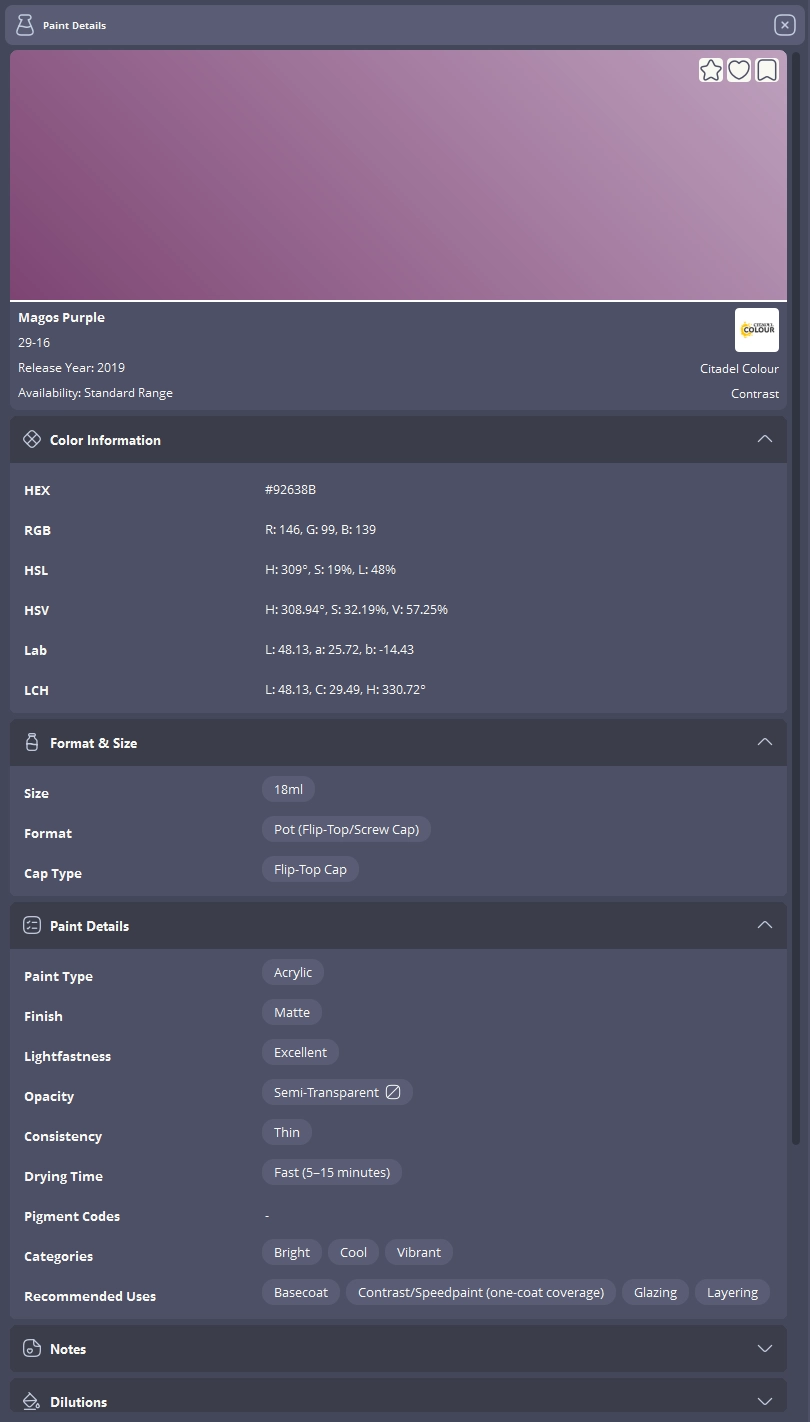Click the Dilutions paint bucket icon
810x1422 pixels.
(x=32, y=1401)
